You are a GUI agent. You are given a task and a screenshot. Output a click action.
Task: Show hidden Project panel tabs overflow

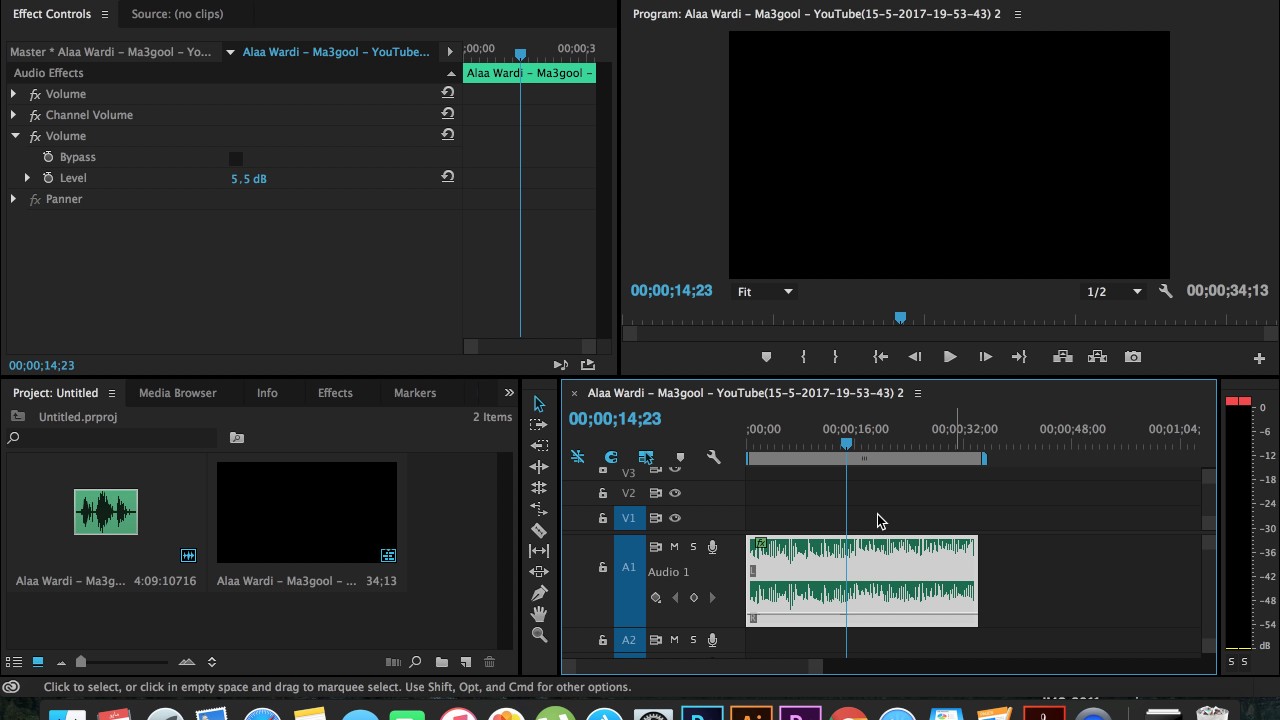(509, 393)
